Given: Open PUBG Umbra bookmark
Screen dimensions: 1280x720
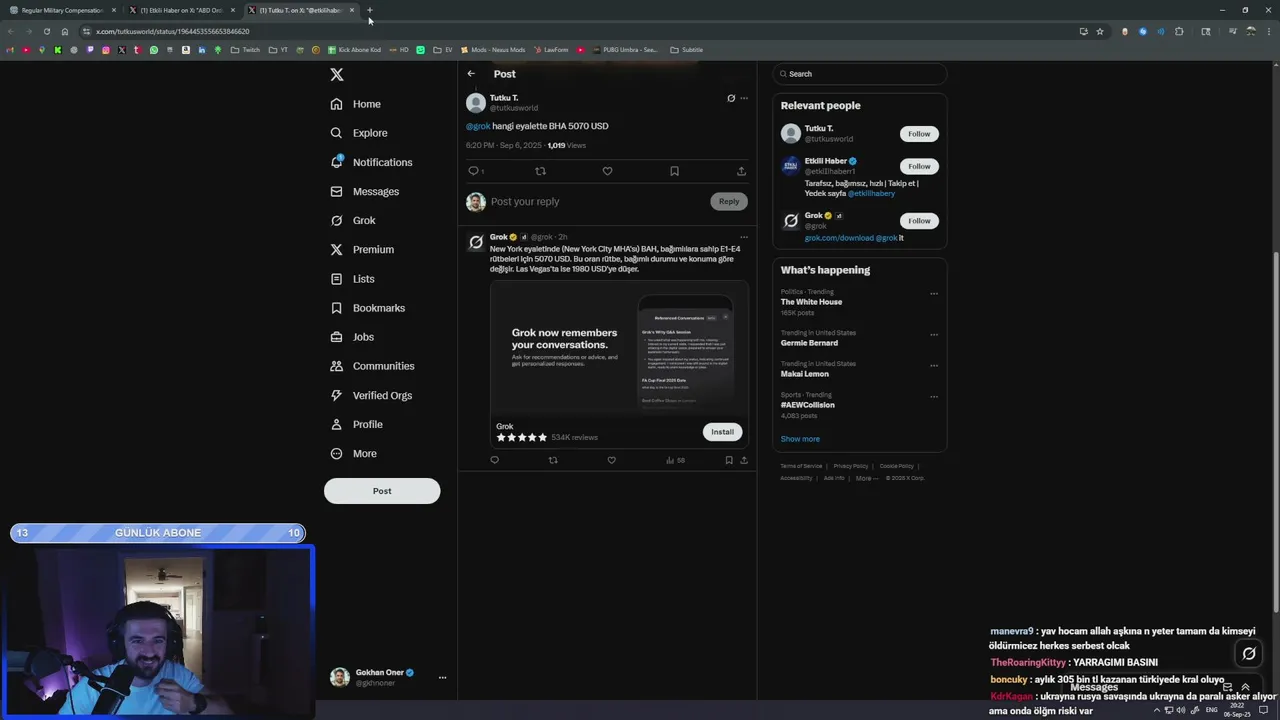Looking at the screenshot, I should (625, 50).
